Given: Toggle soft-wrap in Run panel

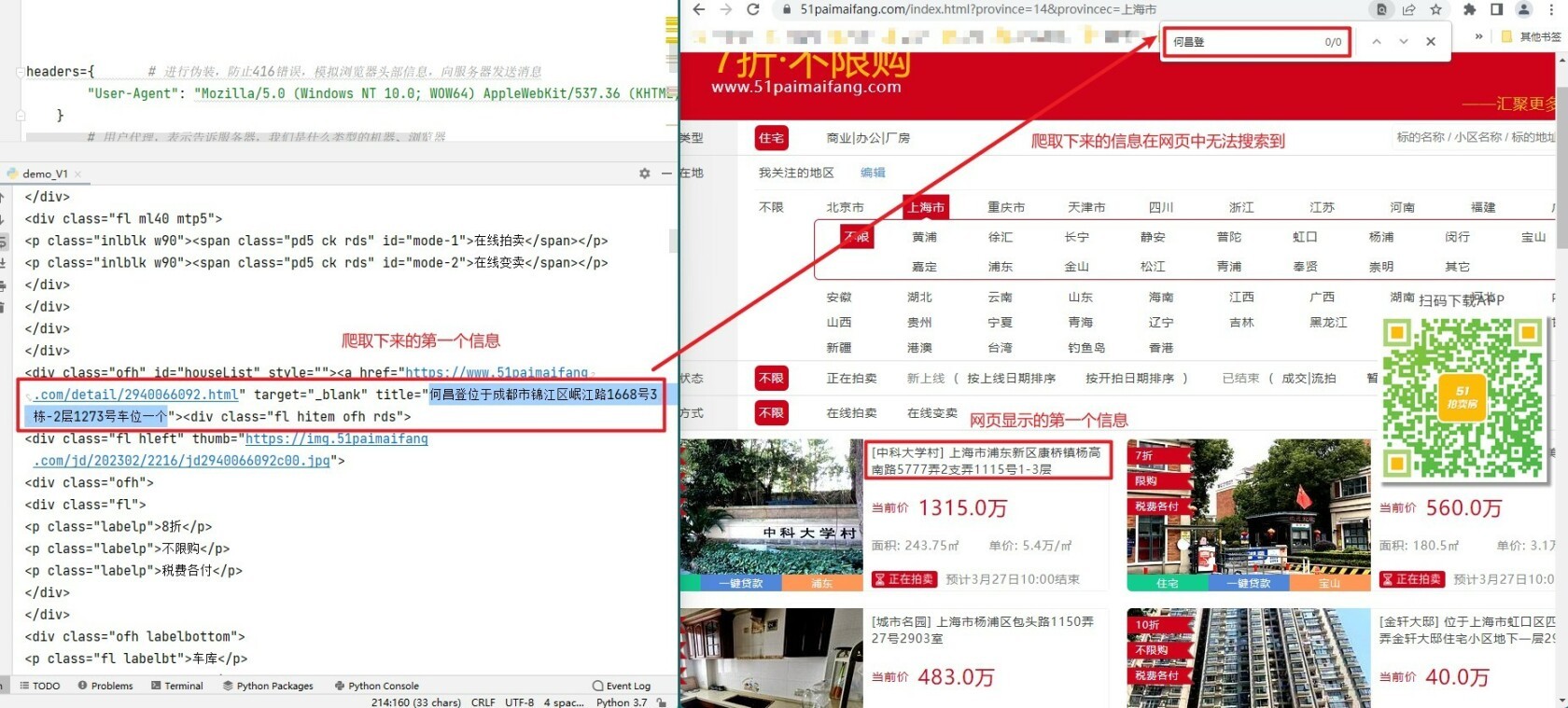Looking at the screenshot, I should tap(4, 242).
